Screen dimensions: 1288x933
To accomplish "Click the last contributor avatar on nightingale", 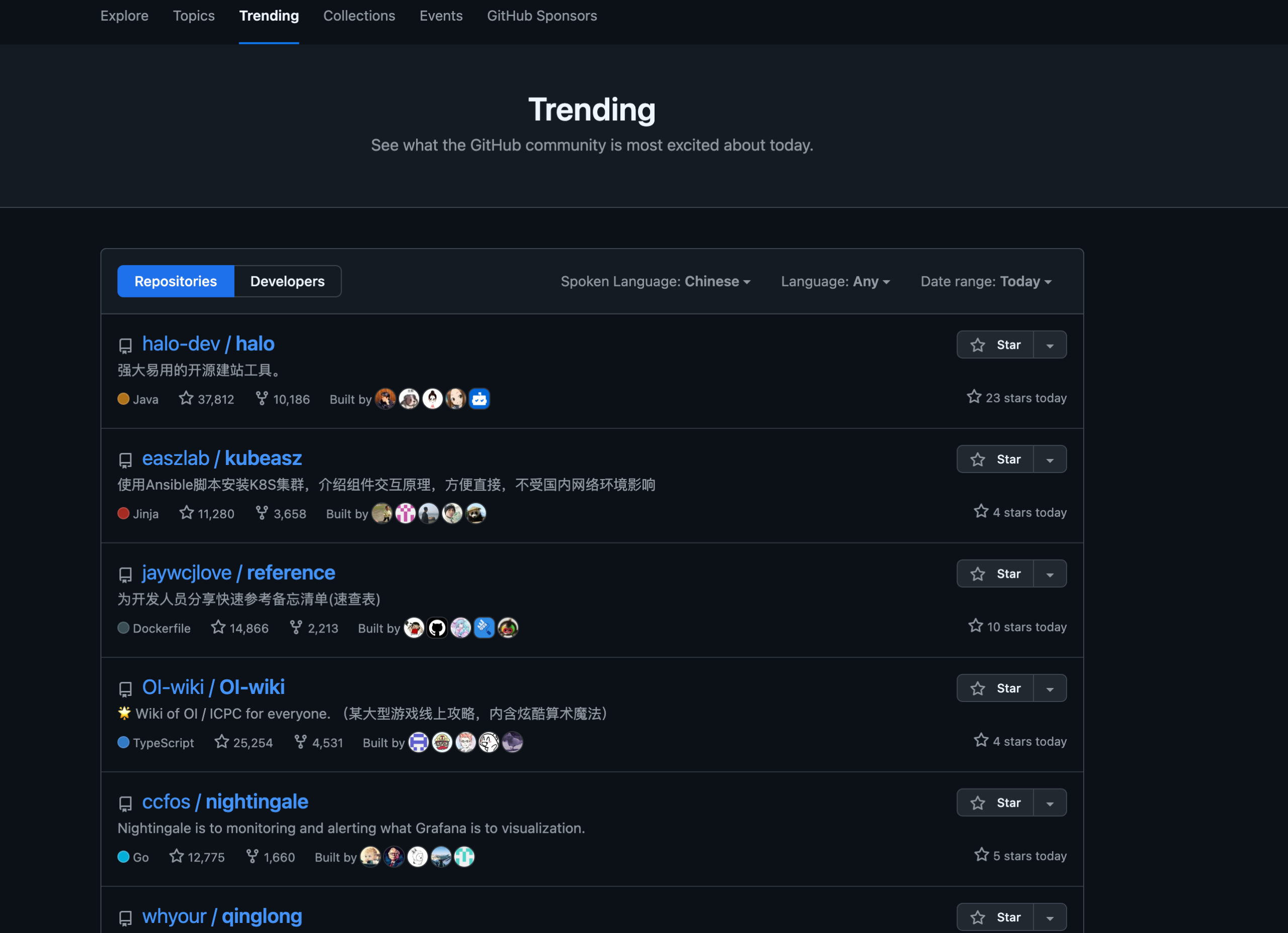I will coord(464,857).
